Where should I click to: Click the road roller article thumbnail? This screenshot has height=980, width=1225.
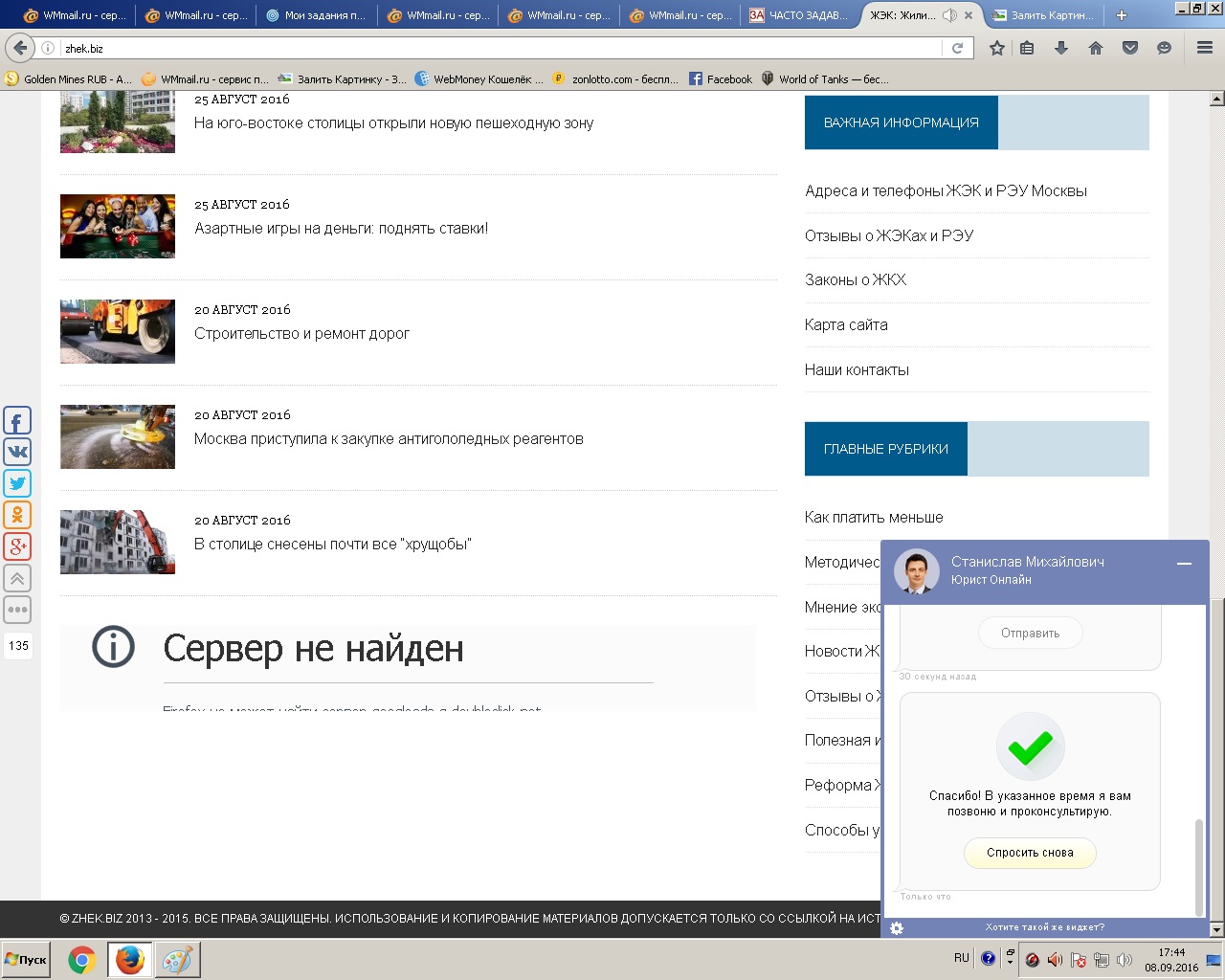(118, 331)
